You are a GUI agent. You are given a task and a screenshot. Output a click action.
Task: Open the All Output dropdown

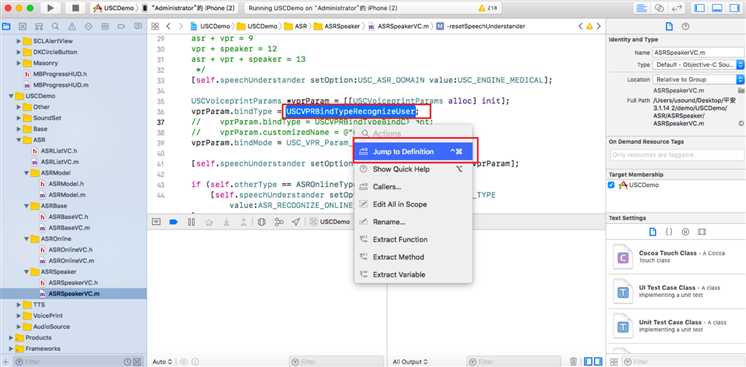click(x=410, y=362)
